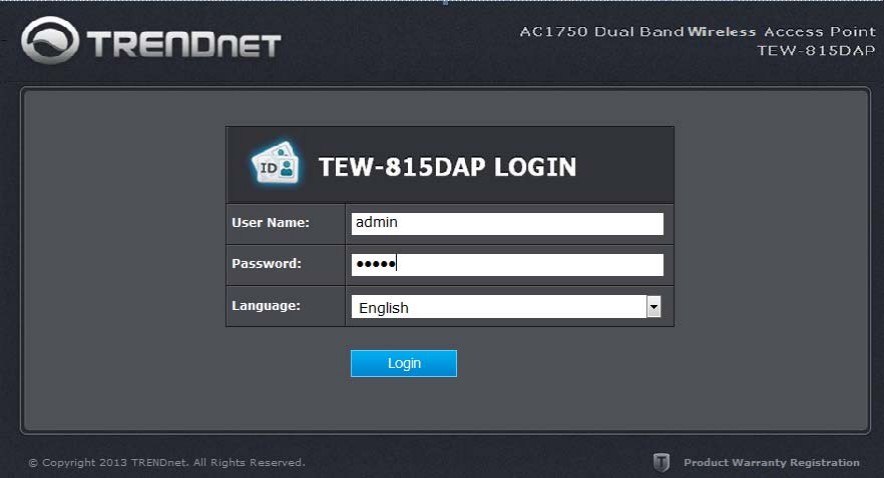Click the Copyright 2013 TRENDnet footer text
The width and height of the screenshot is (884, 478).
click(107, 462)
